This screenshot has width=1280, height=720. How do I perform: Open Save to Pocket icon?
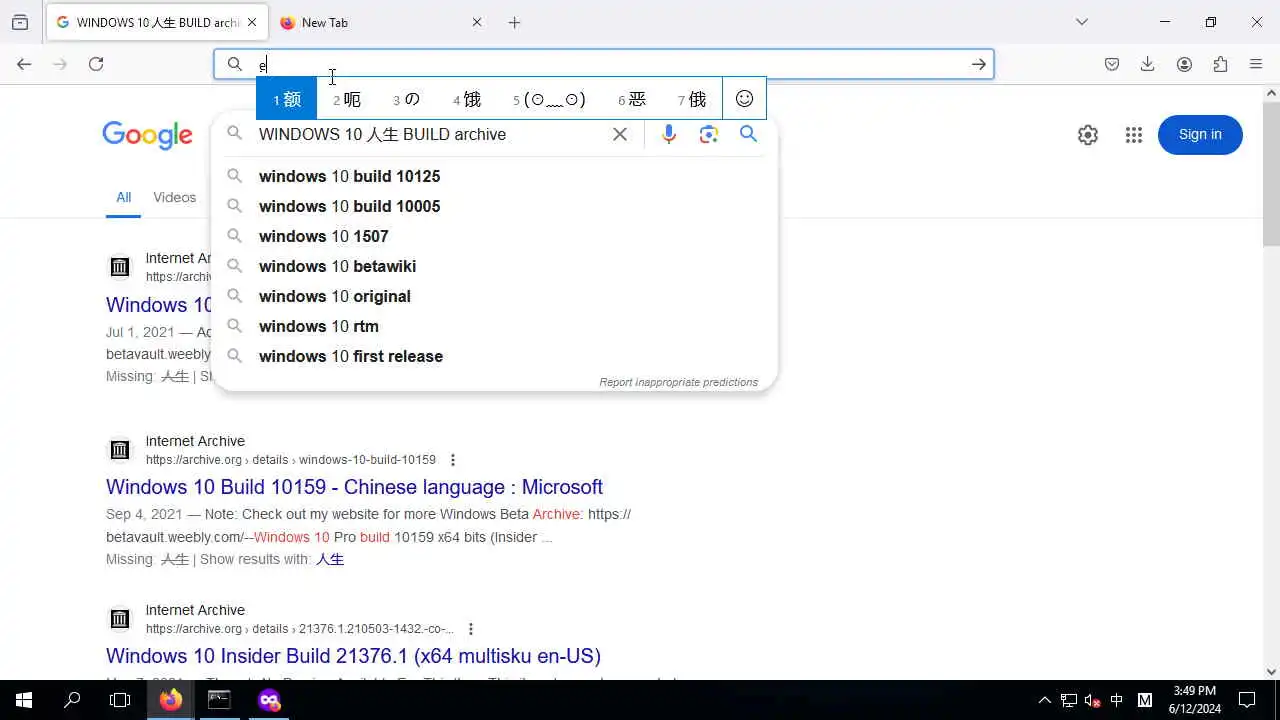click(x=1112, y=64)
